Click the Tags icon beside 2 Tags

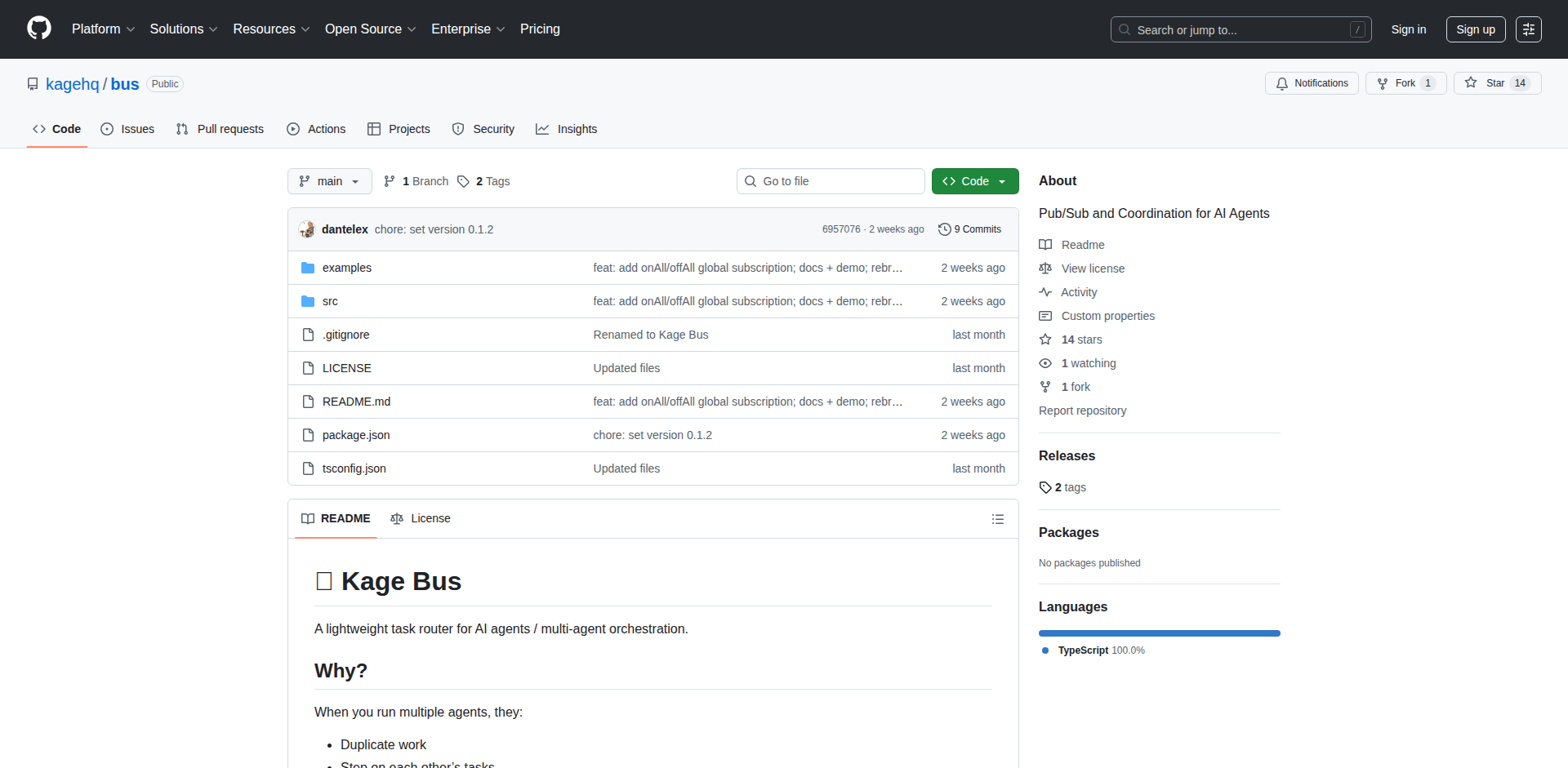[463, 181]
